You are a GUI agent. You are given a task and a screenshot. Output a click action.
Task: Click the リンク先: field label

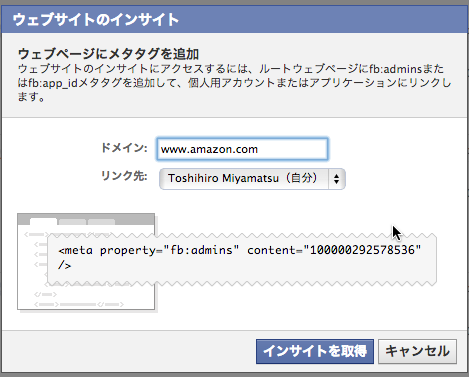click(124, 176)
